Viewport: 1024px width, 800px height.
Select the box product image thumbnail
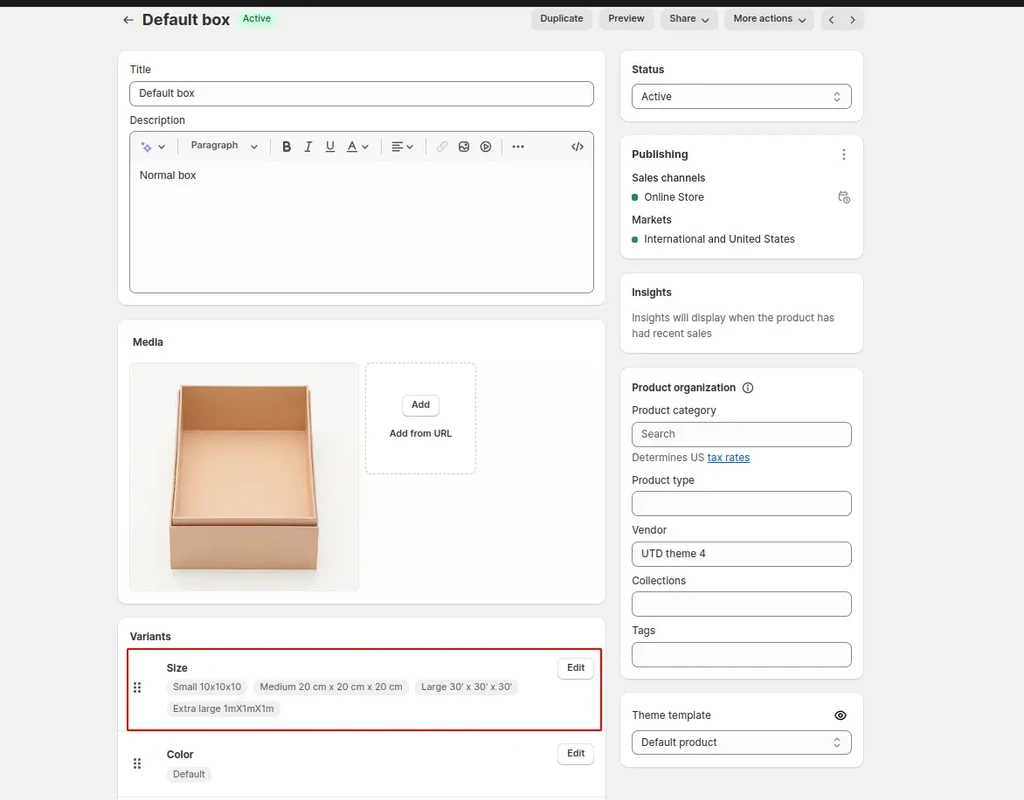[x=244, y=477]
